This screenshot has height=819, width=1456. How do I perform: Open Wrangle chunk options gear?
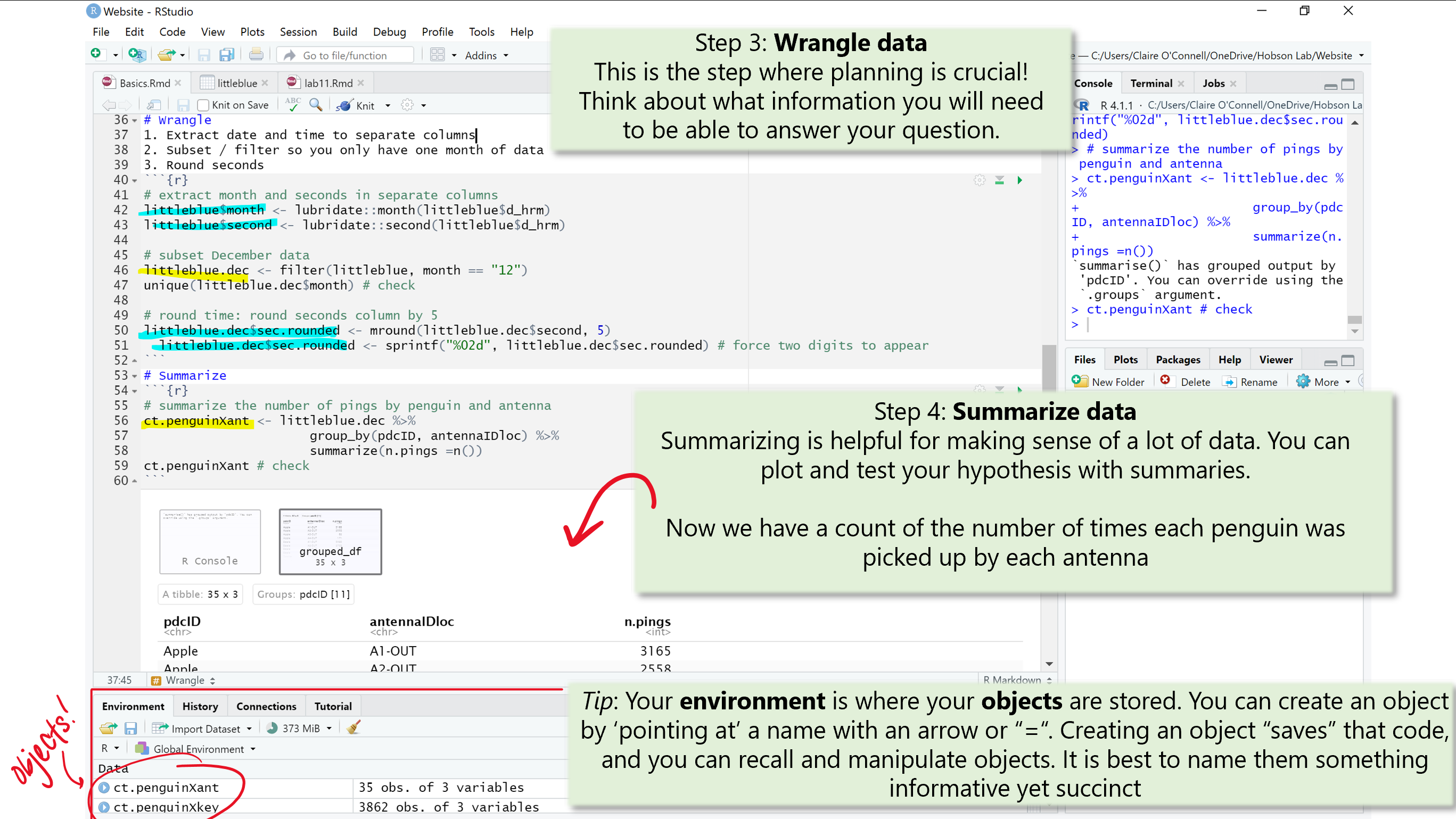pos(980,180)
